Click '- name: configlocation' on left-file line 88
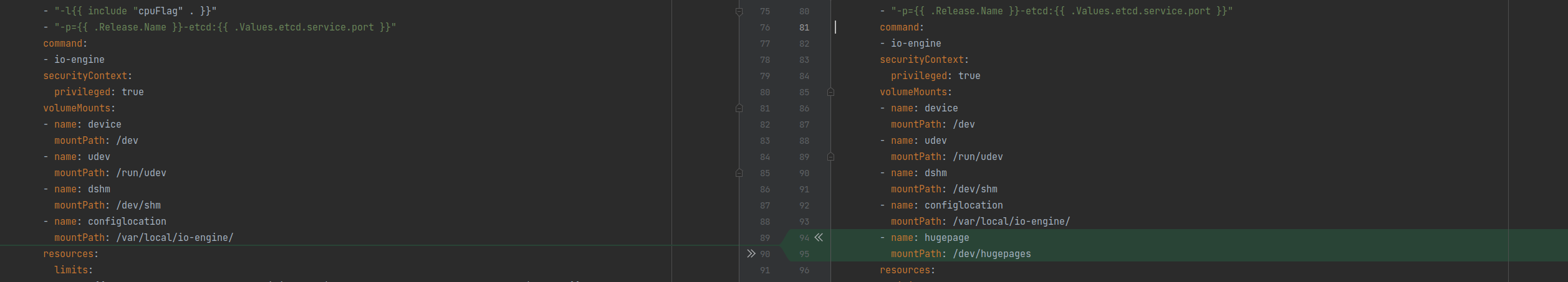 click(x=105, y=222)
